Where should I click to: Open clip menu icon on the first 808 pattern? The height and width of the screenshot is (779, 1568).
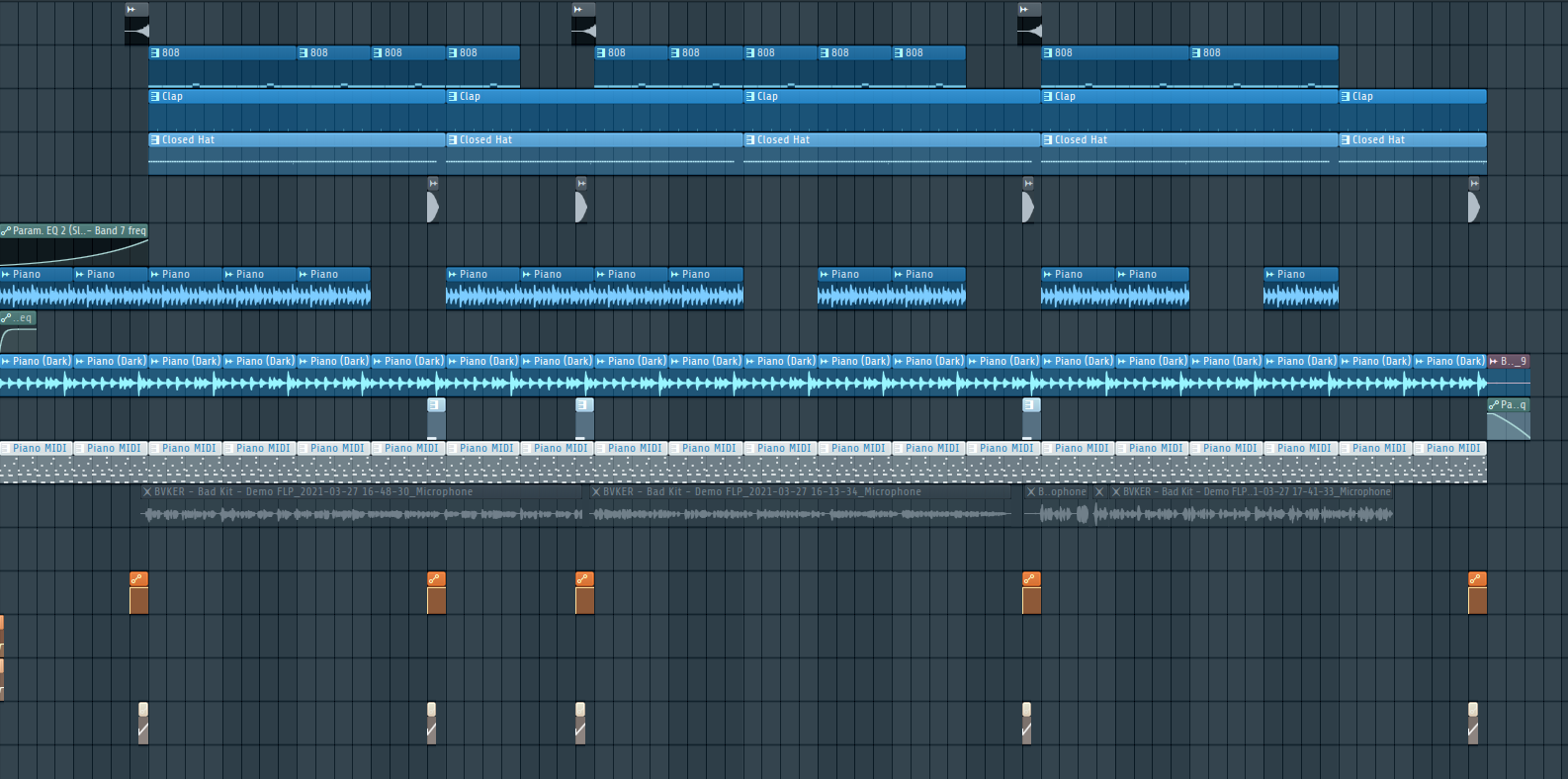(155, 53)
